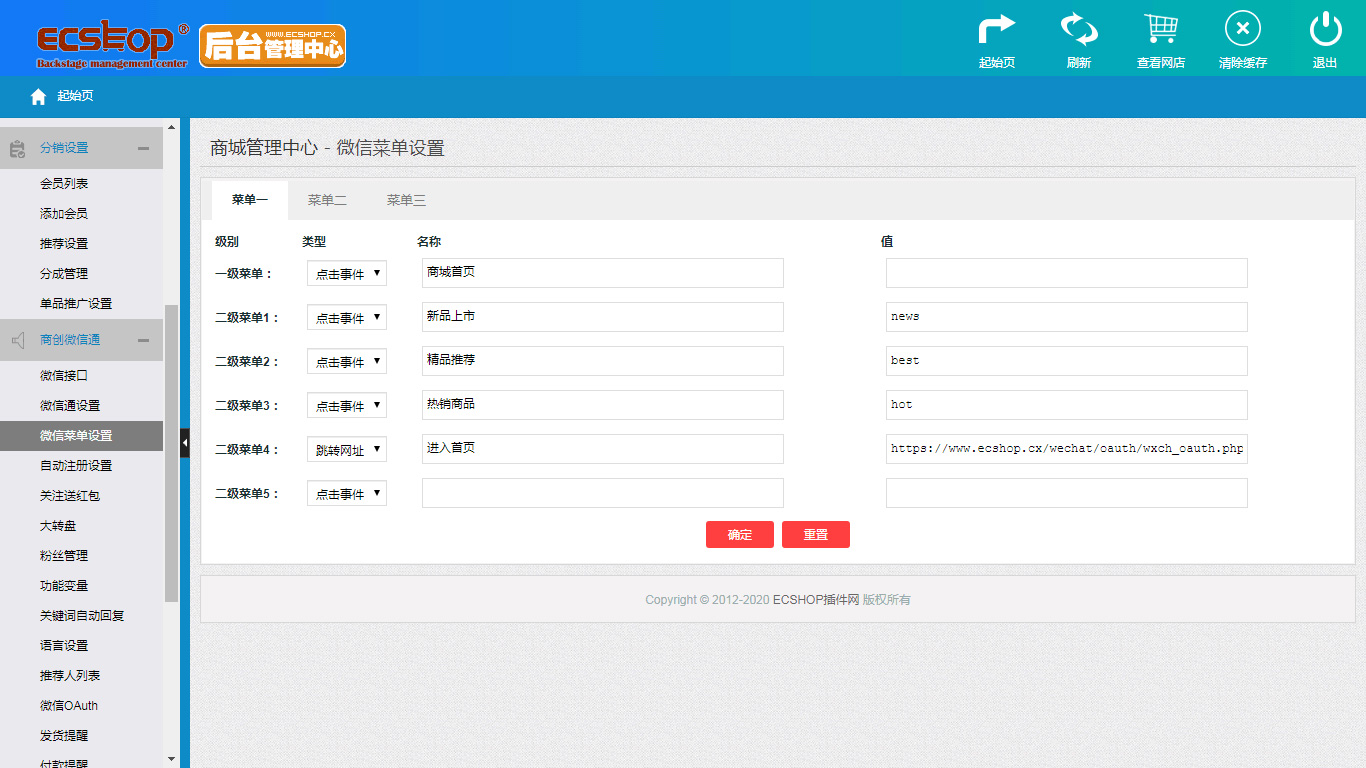This screenshot has width=1366, height=768.
Task: Switch to the 菜单三 tab
Action: (x=406, y=200)
